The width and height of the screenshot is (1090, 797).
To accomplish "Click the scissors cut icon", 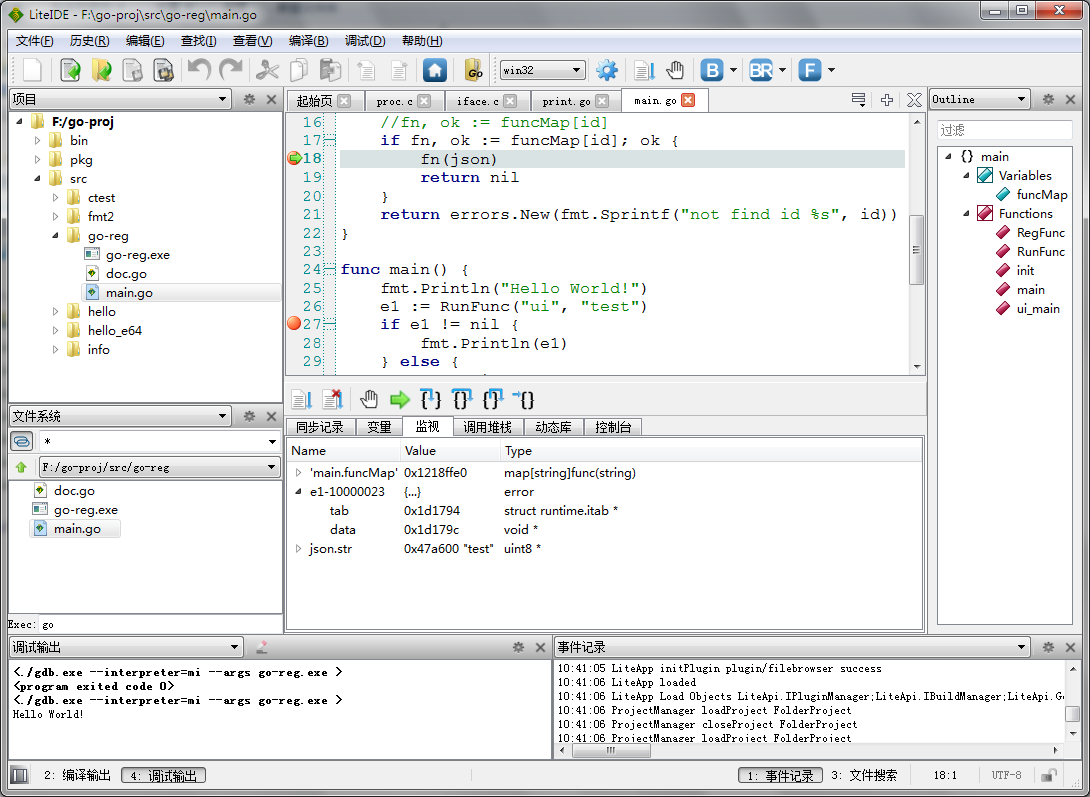I will tap(267, 70).
